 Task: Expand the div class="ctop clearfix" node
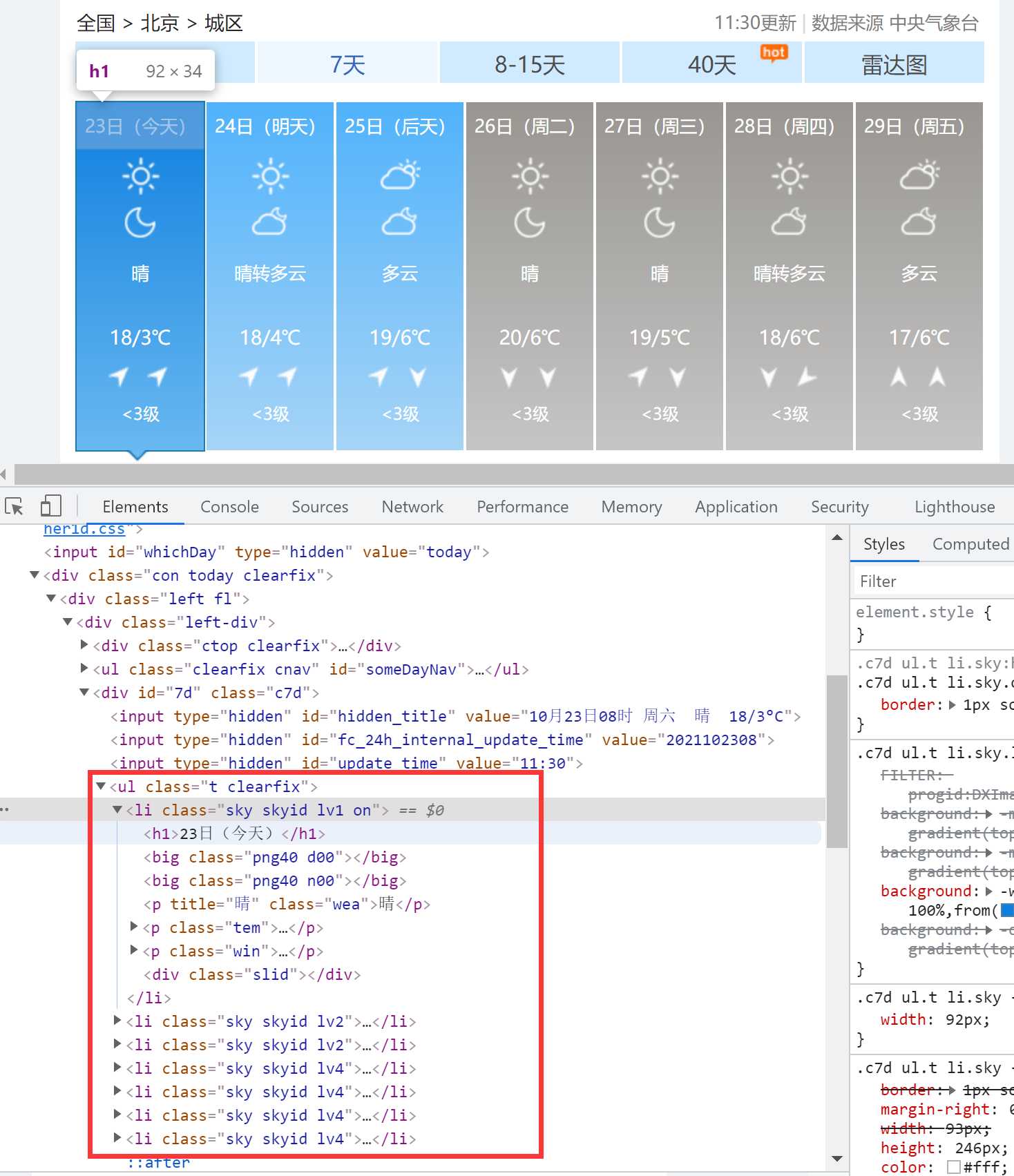coord(84,645)
